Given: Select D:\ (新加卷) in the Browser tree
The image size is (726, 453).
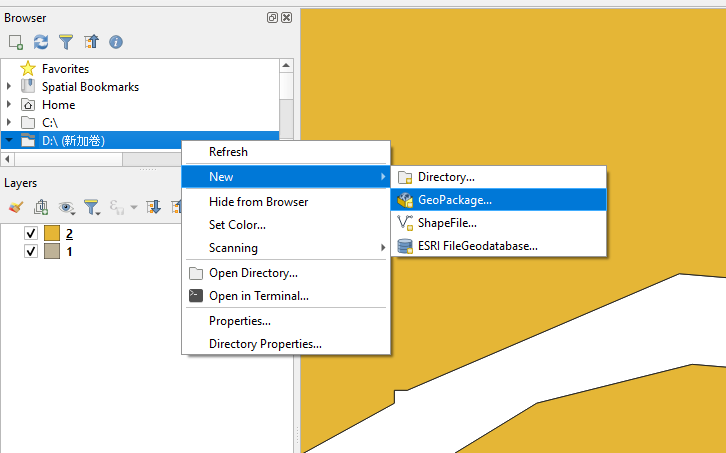Looking at the screenshot, I should pyautogui.click(x=73, y=141).
